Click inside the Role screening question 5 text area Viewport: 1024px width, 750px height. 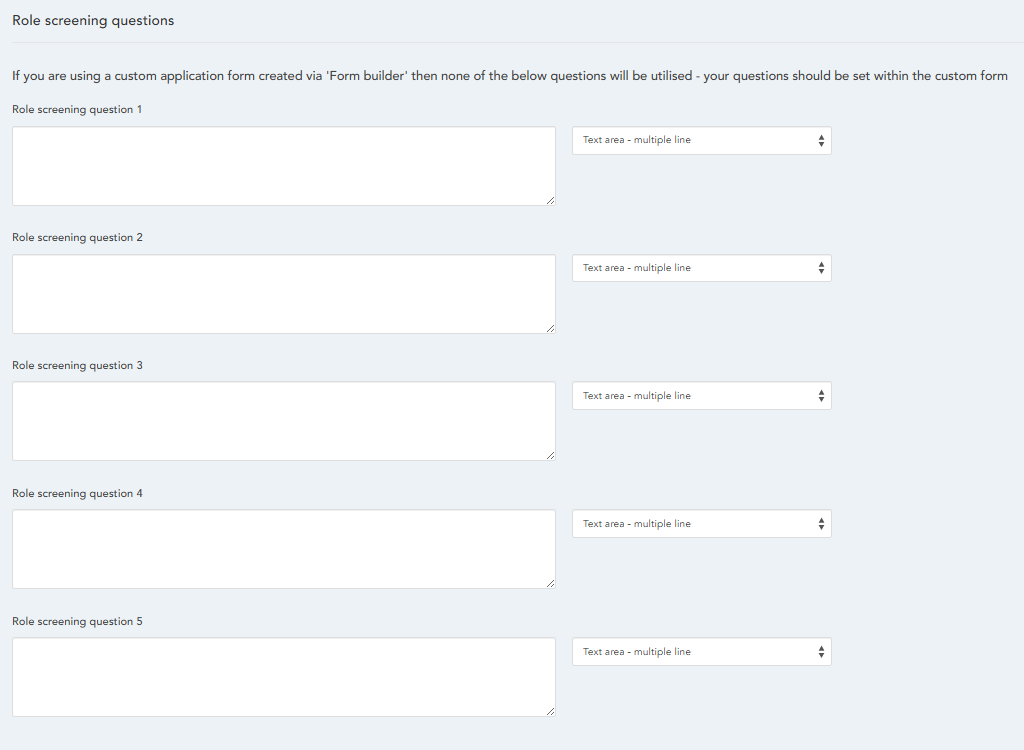tap(283, 677)
